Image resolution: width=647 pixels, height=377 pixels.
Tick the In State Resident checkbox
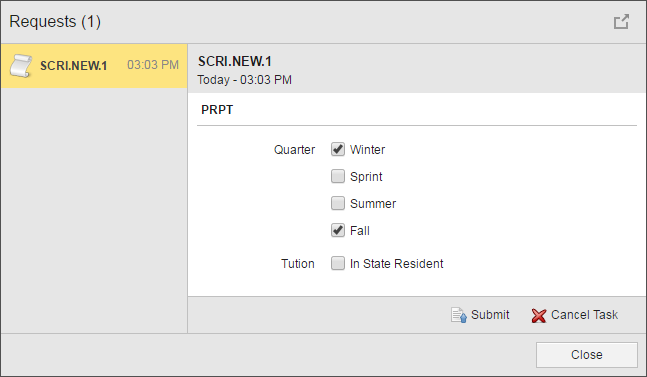pyautogui.click(x=338, y=263)
